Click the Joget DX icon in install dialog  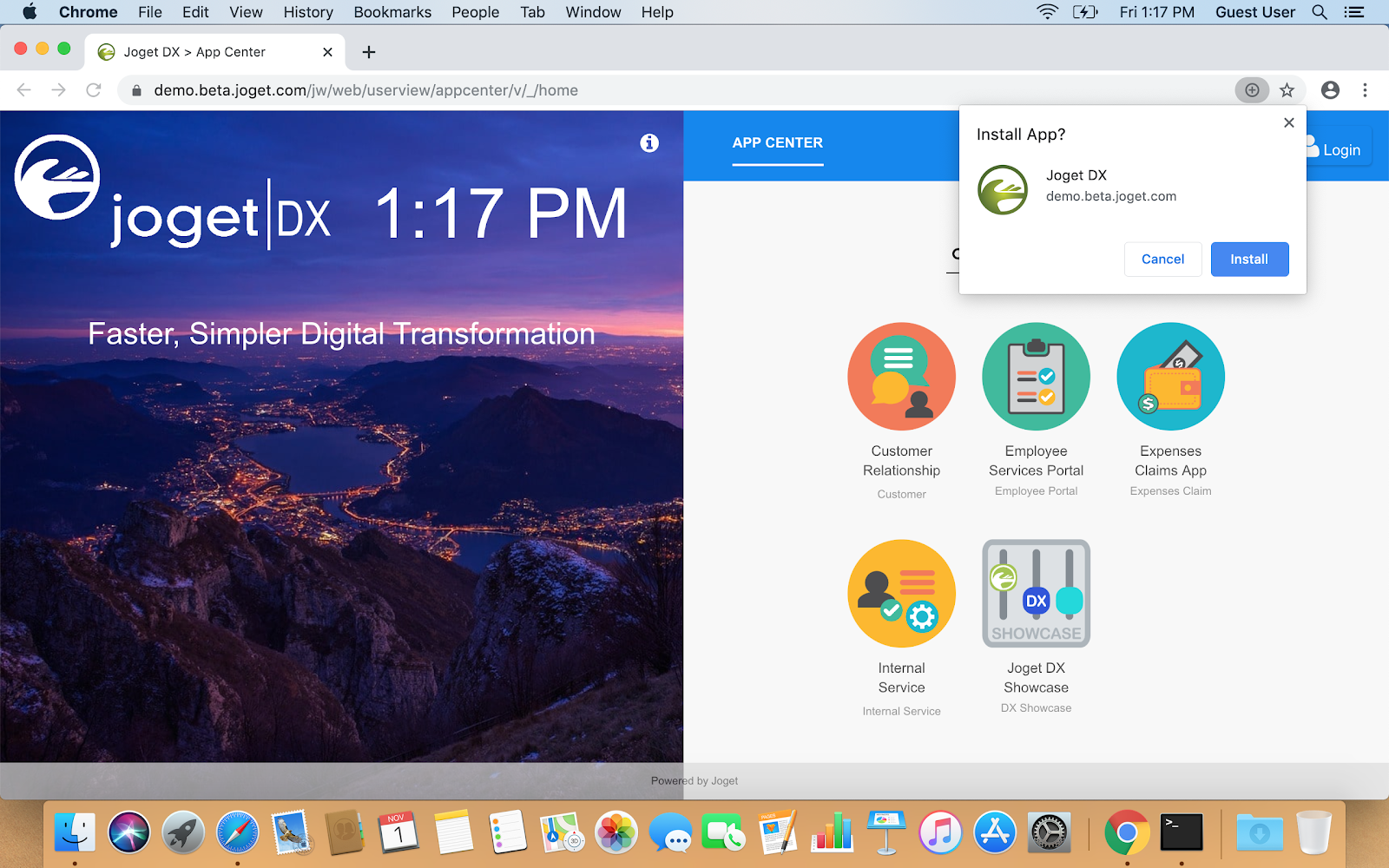pos(1003,189)
